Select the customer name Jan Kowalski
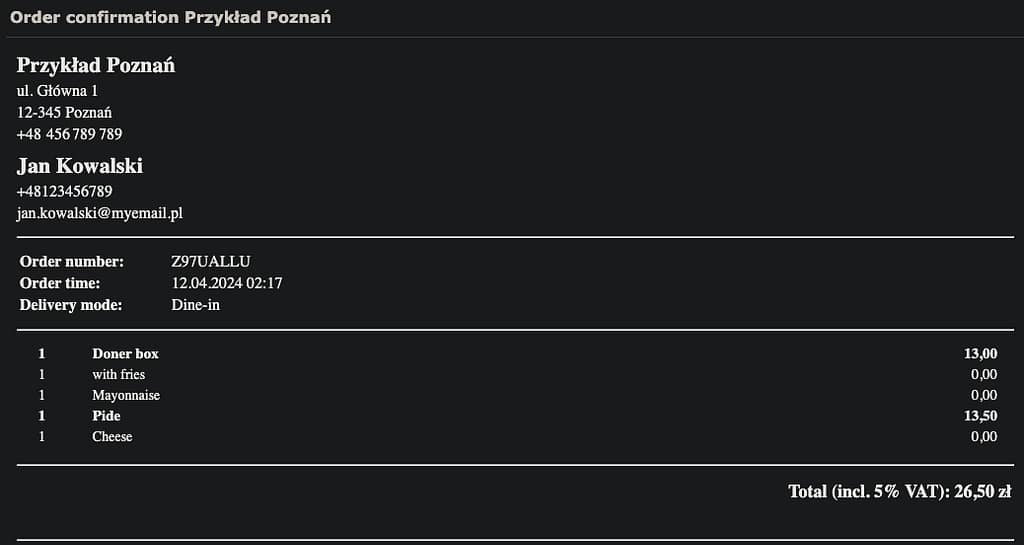 [80, 166]
